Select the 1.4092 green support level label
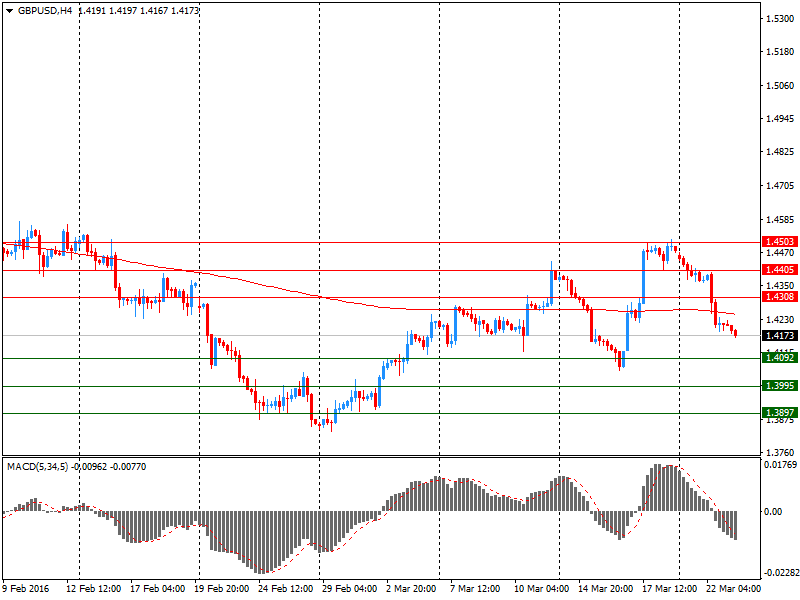This screenshot has height=600, width=800. [x=780, y=358]
